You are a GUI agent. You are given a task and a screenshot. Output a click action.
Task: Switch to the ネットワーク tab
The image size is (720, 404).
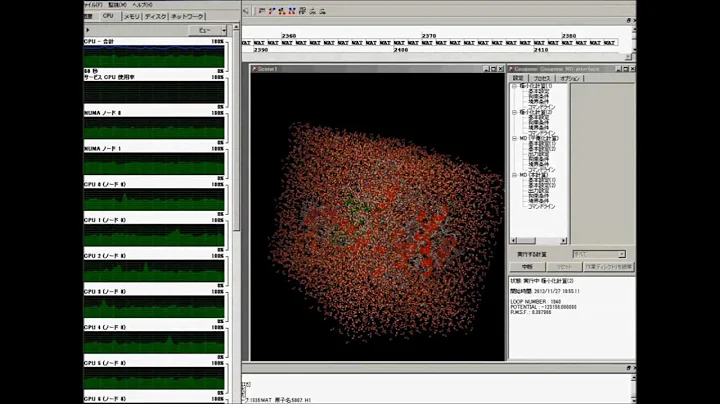(187, 17)
